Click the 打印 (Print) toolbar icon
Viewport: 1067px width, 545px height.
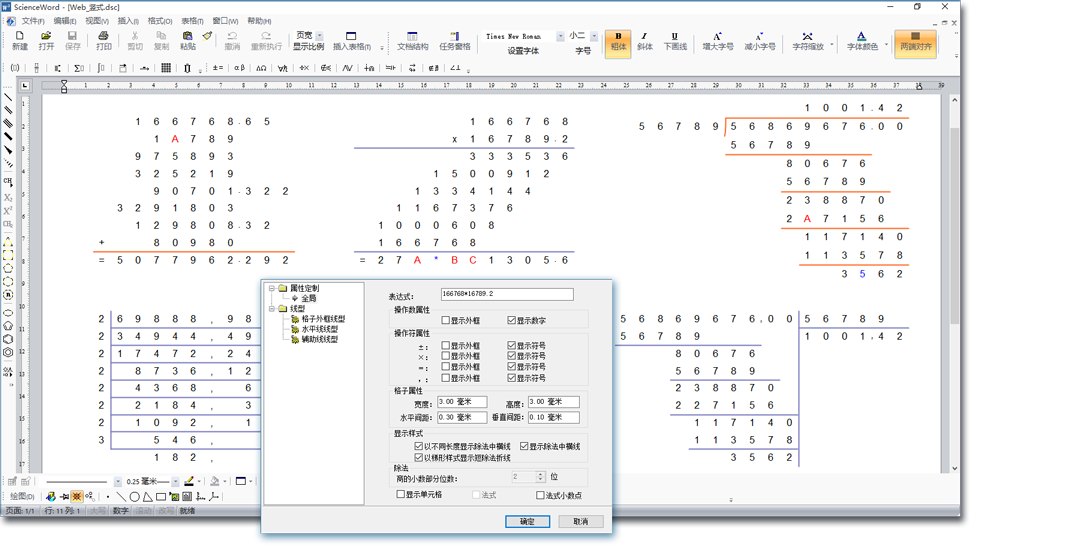103,40
